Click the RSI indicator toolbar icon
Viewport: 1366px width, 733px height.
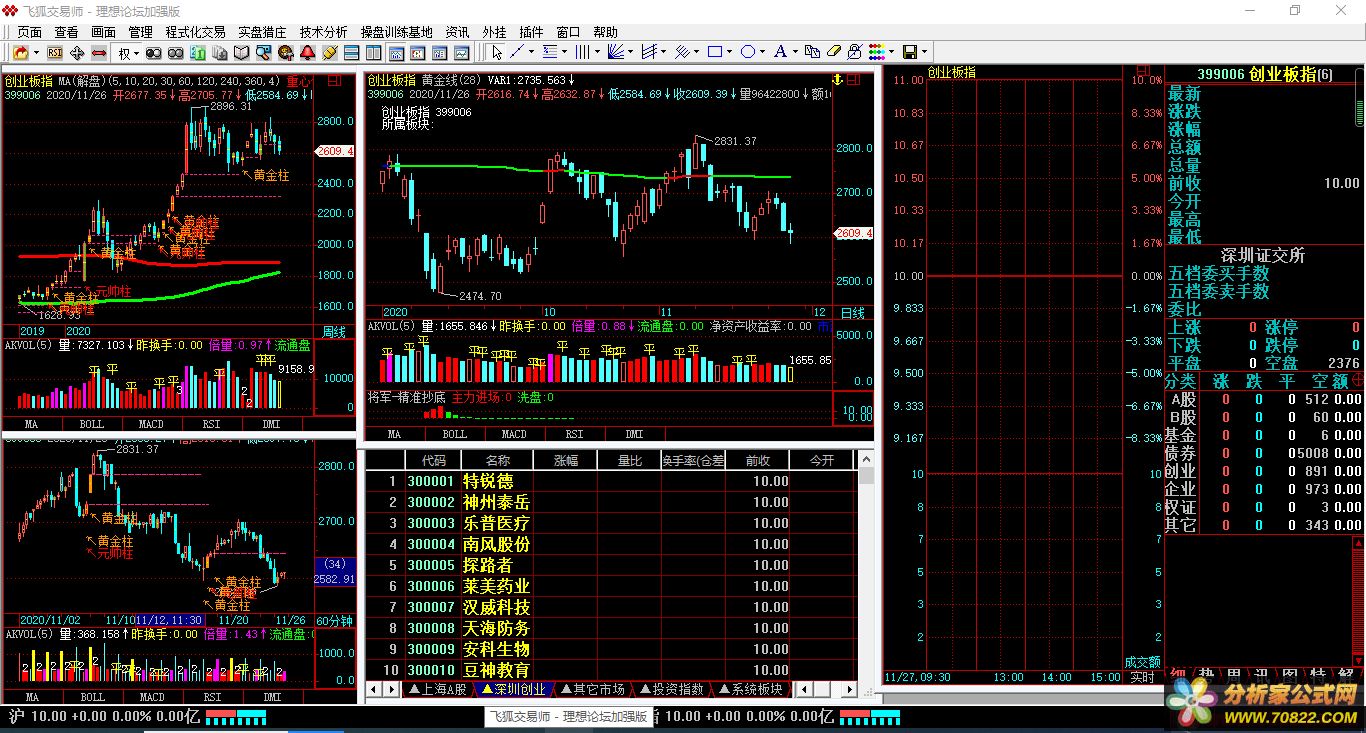tap(55, 53)
